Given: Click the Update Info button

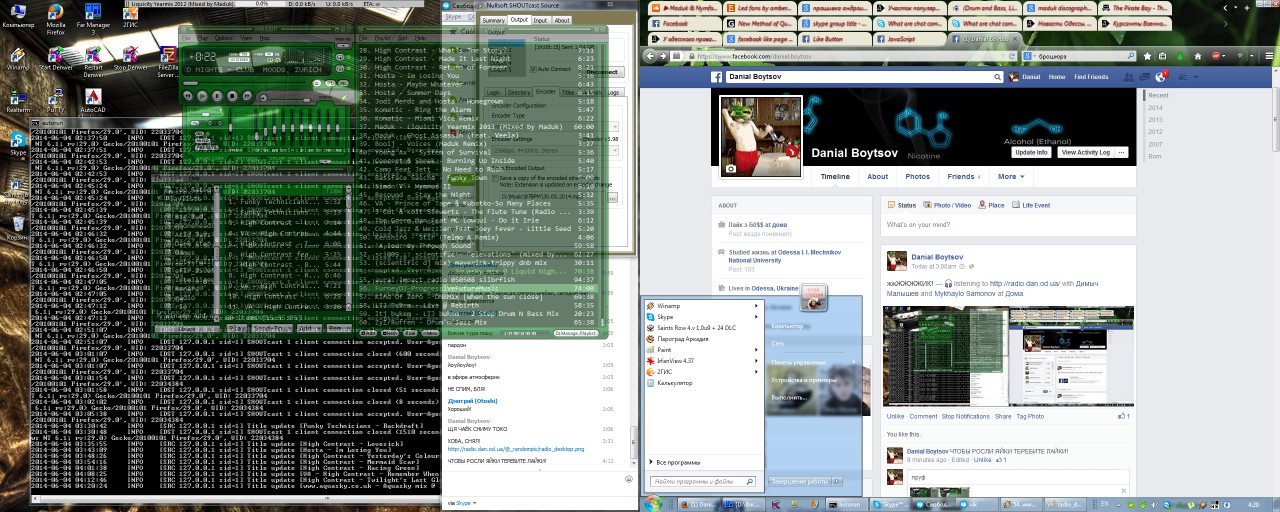Looking at the screenshot, I should pos(1030,153).
